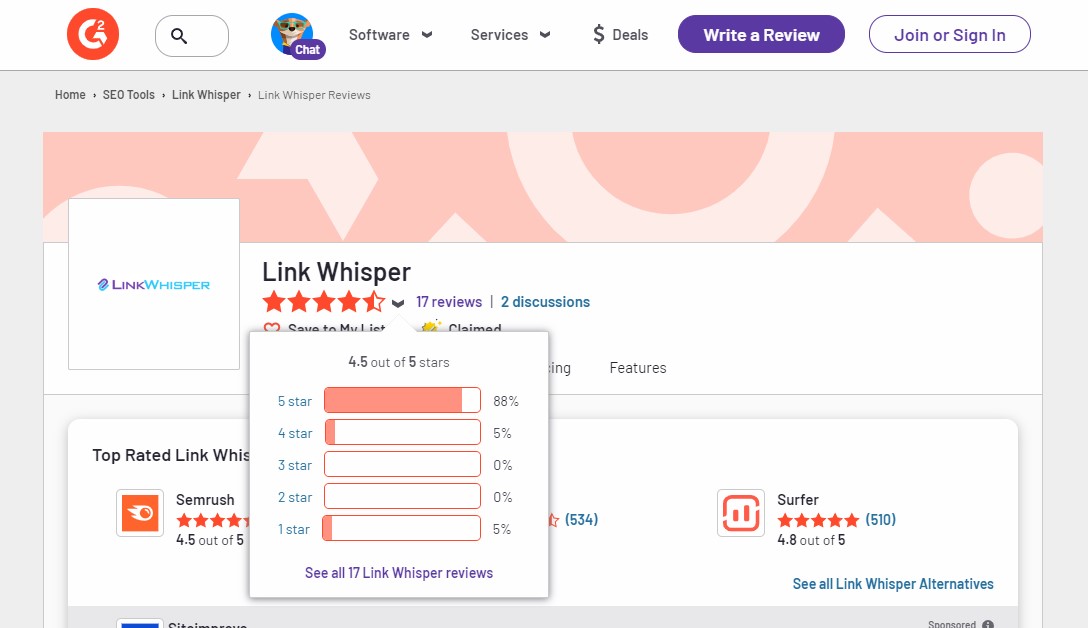Open the Semrush product name

tap(205, 500)
